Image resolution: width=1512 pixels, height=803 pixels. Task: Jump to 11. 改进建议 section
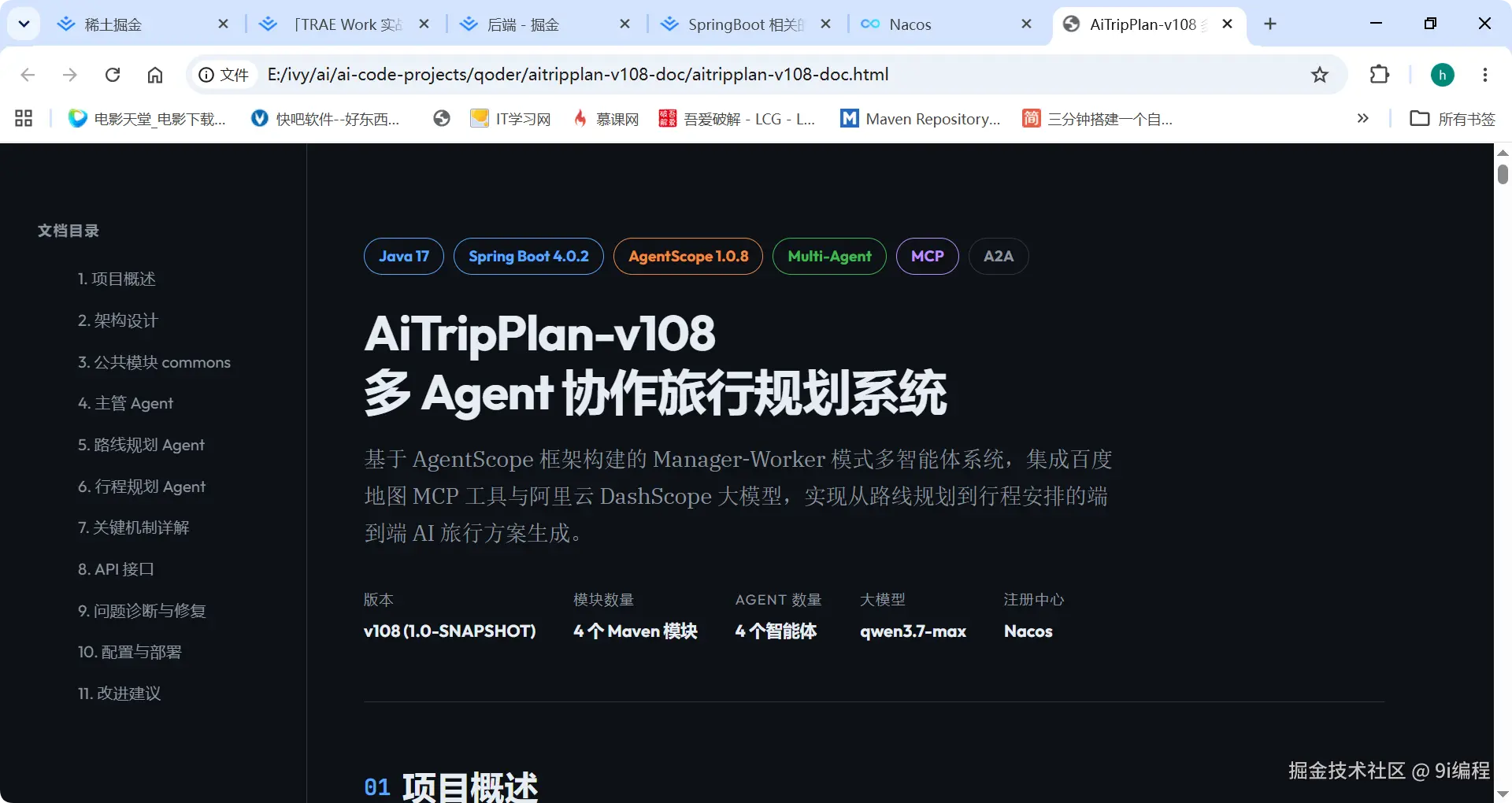(x=119, y=694)
